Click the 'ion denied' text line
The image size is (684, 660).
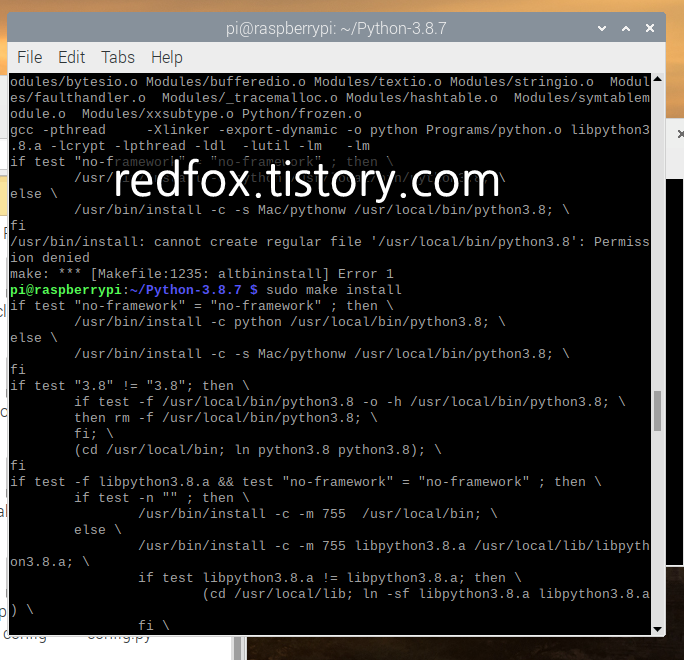tap(50, 258)
